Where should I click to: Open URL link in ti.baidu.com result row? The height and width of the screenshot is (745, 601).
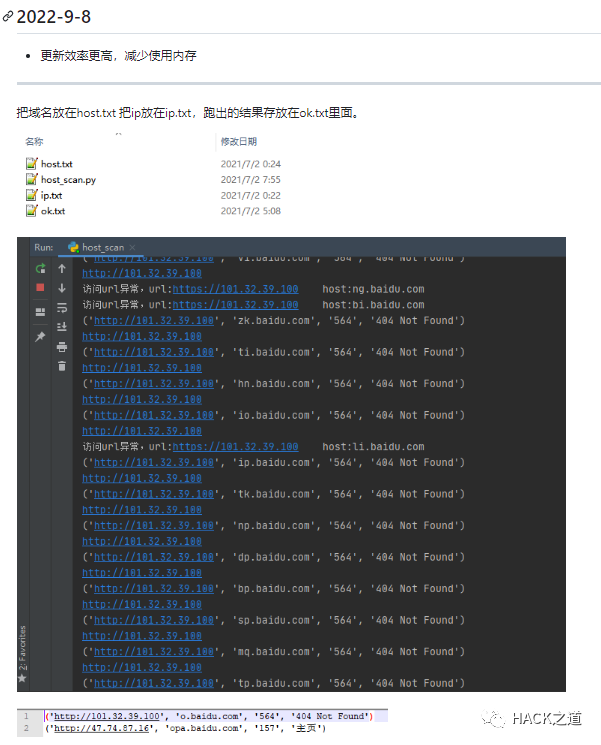[154, 352]
